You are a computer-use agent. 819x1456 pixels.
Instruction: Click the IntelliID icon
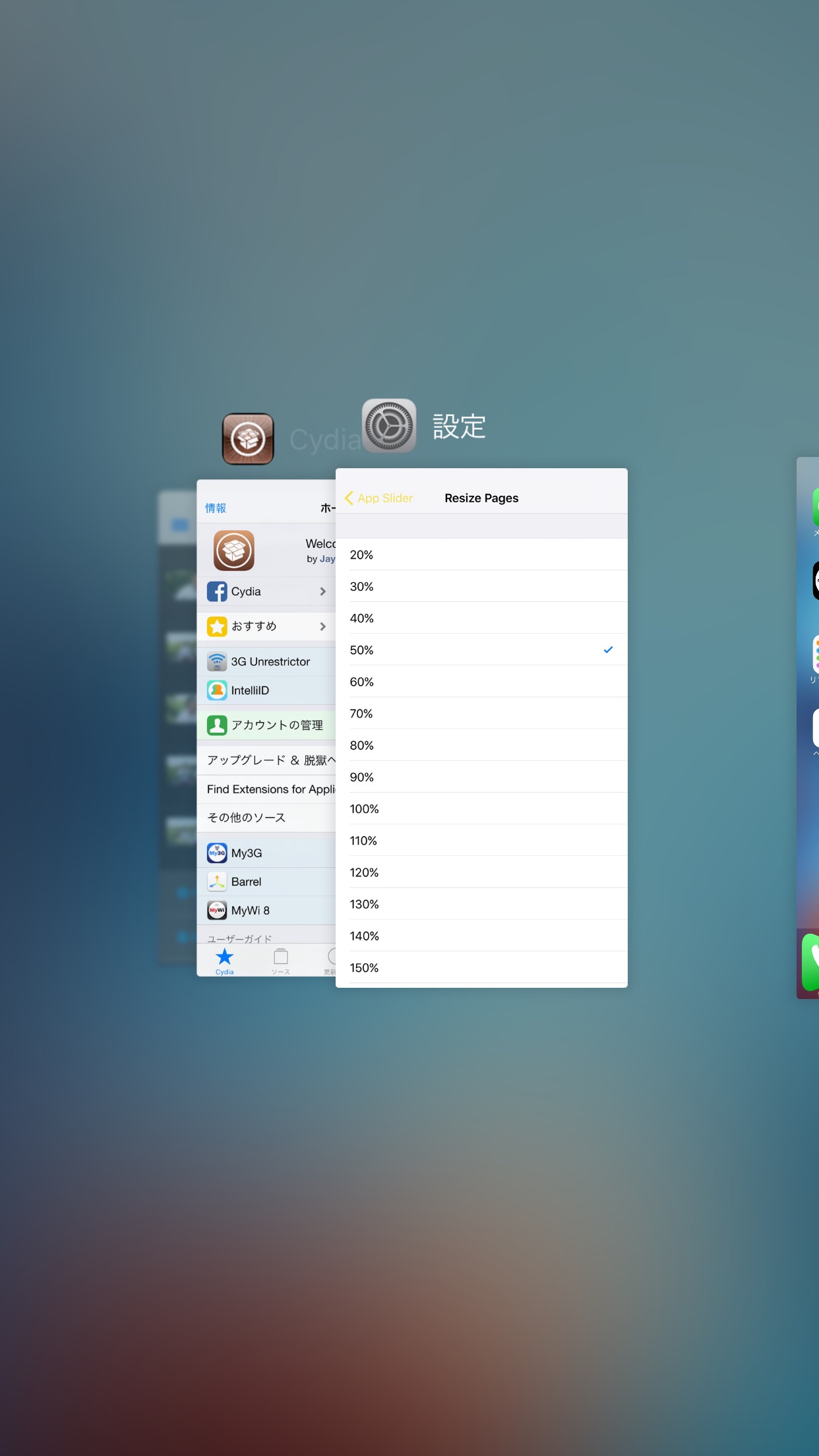pyautogui.click(x=217, y=690)
